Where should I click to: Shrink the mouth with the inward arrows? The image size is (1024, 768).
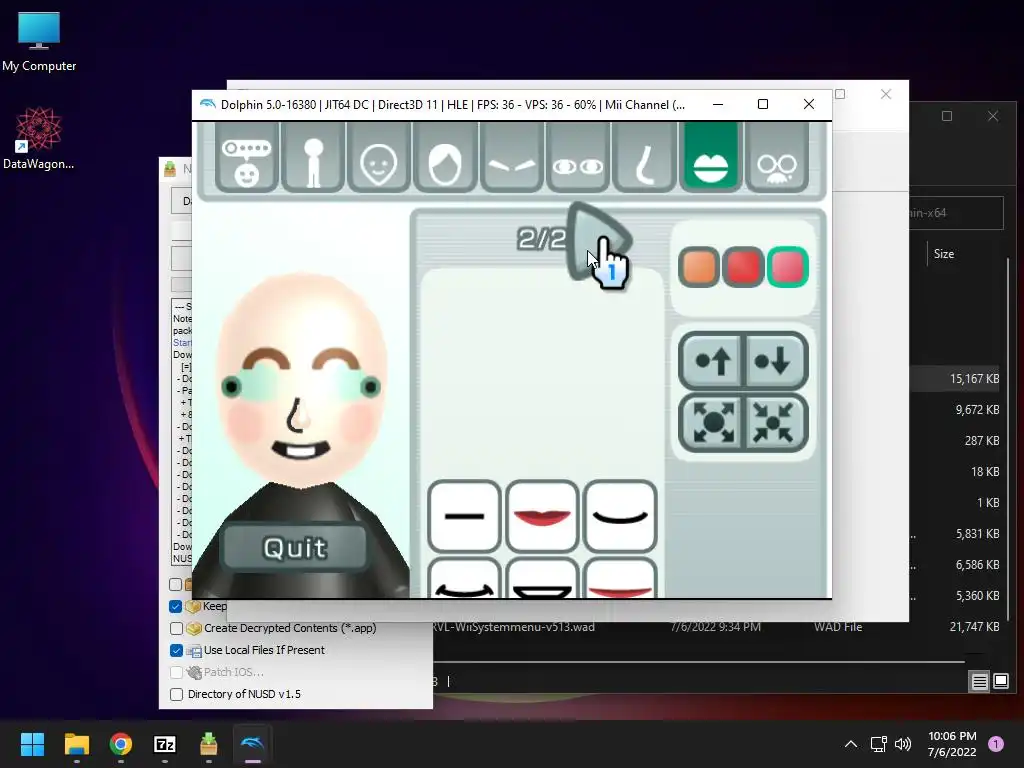pos(775,423)
